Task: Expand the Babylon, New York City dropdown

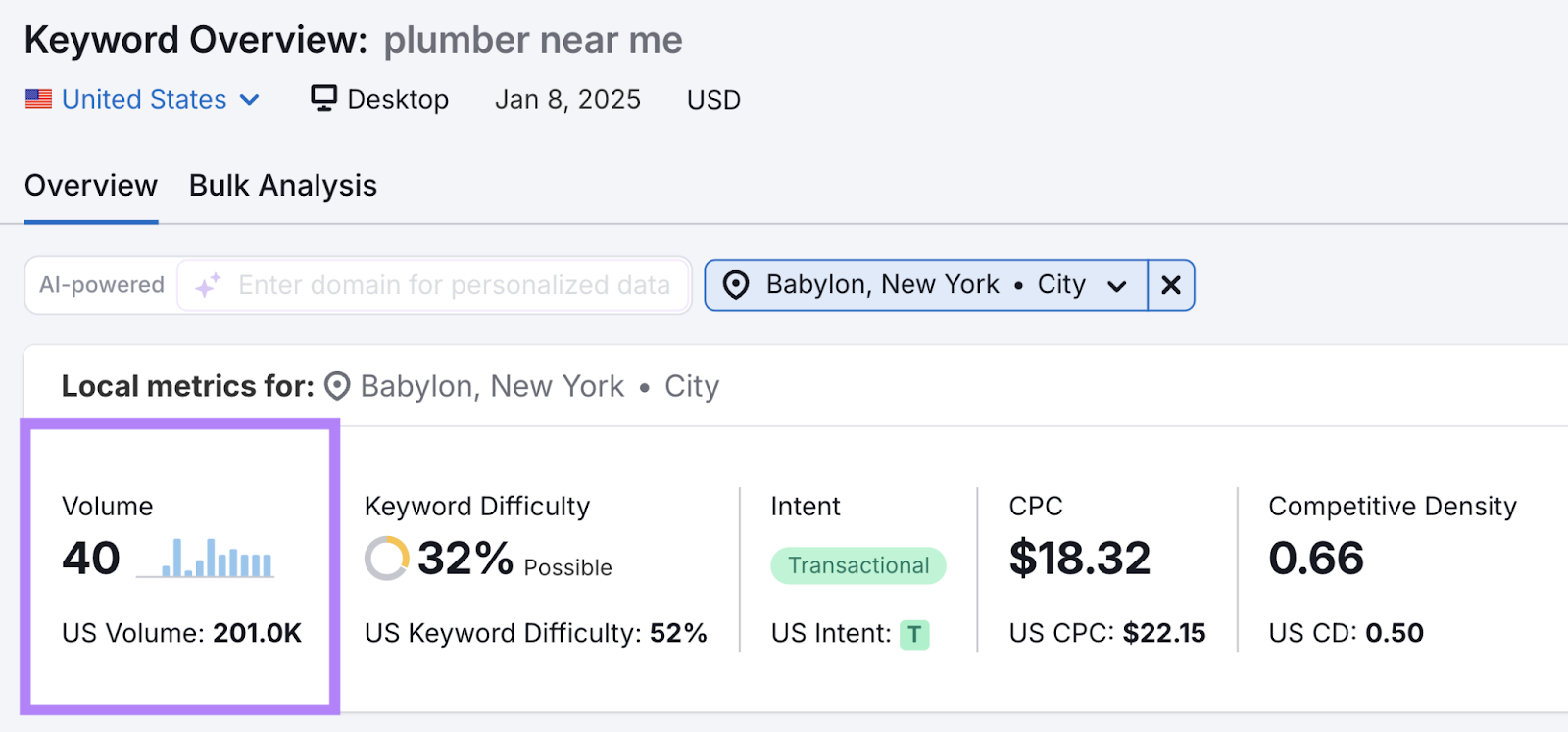Action: point(1116,286)
